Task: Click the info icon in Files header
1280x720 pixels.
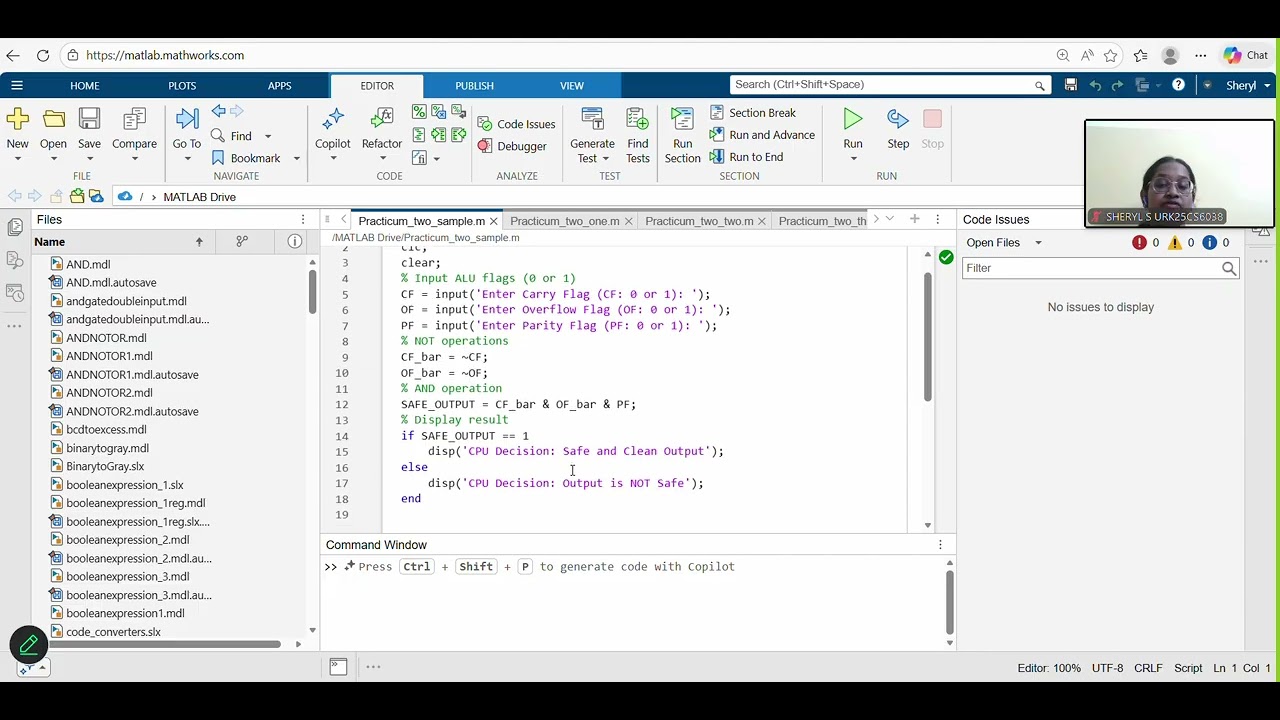Action: click(294, 241)
